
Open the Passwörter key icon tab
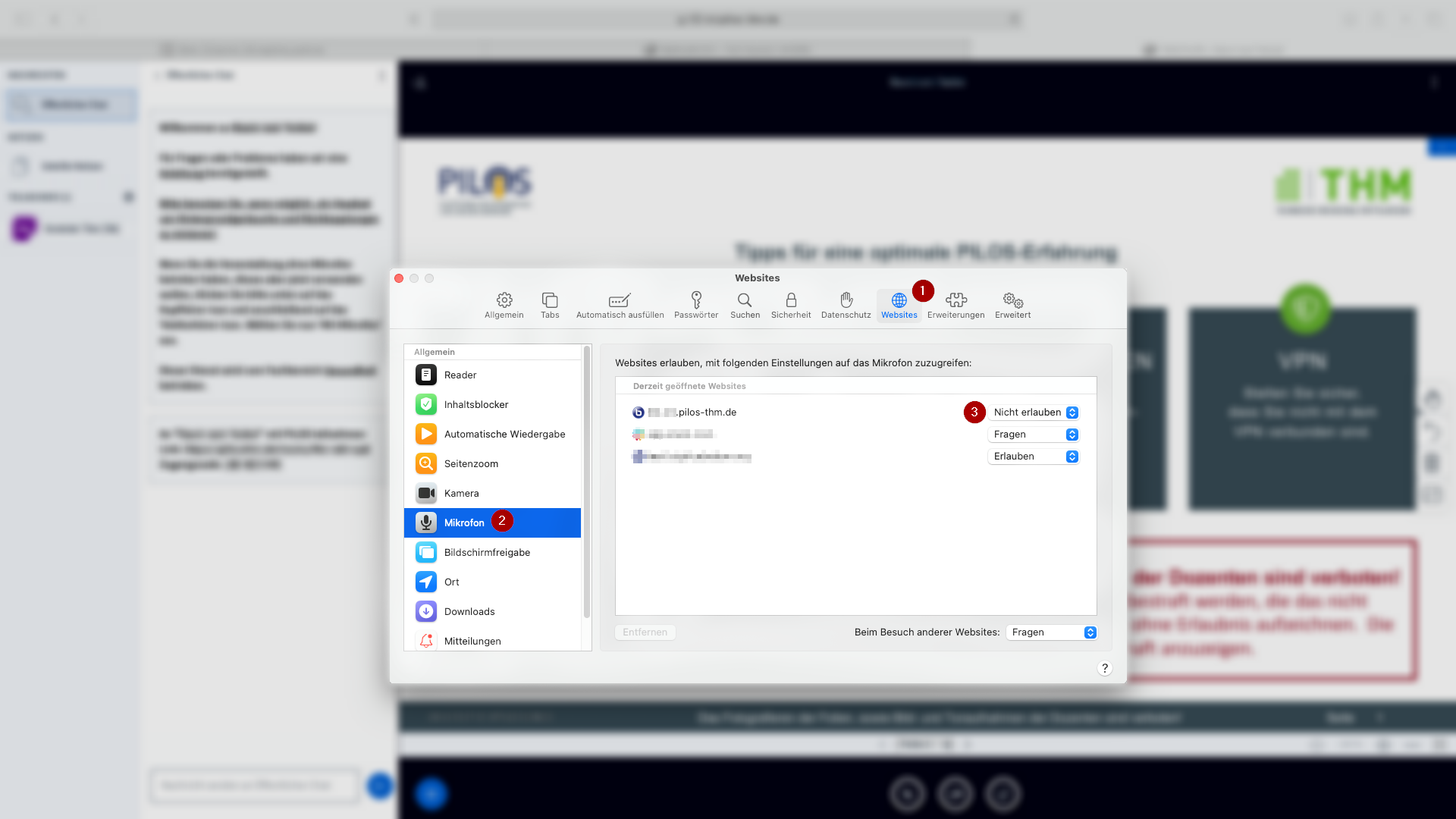tap(696, 306)
